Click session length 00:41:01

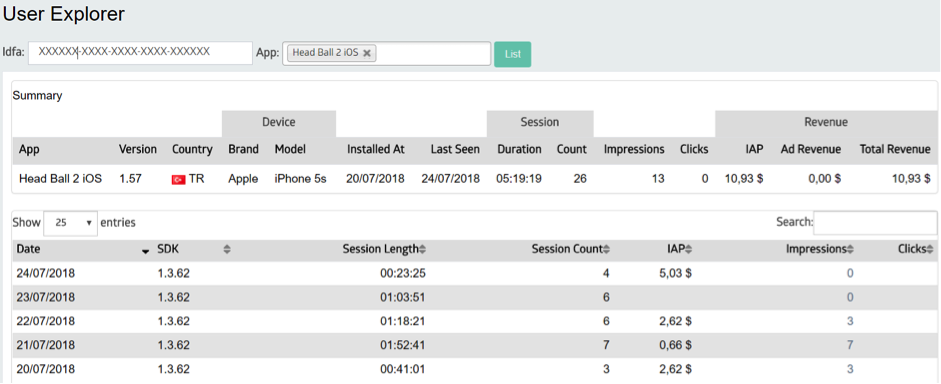pos(403,369)
